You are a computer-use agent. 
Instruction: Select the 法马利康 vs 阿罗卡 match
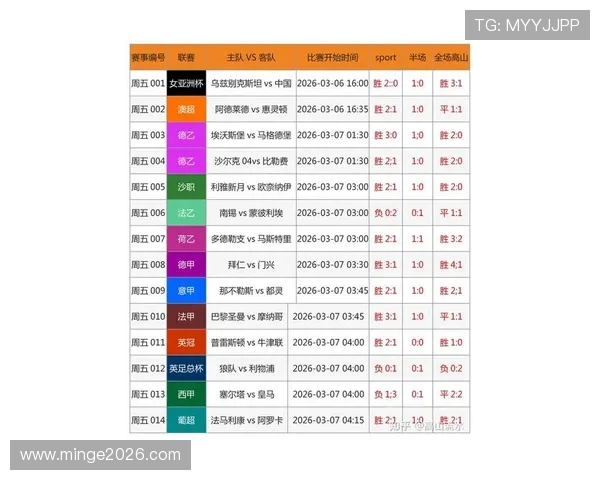[247, 420]
